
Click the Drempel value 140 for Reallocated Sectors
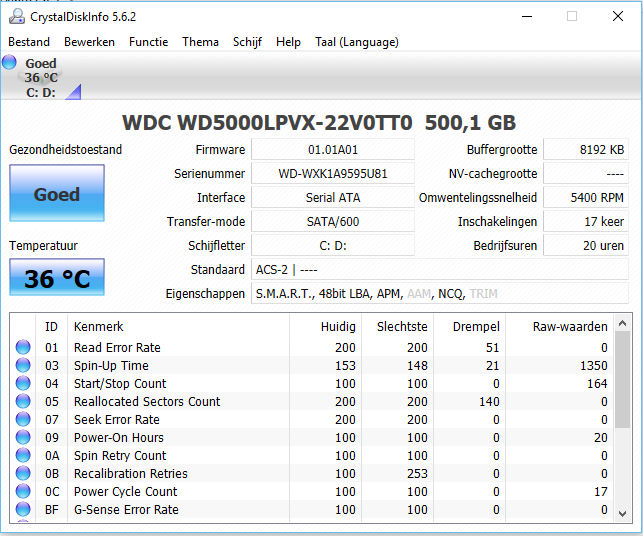[489, 401]
